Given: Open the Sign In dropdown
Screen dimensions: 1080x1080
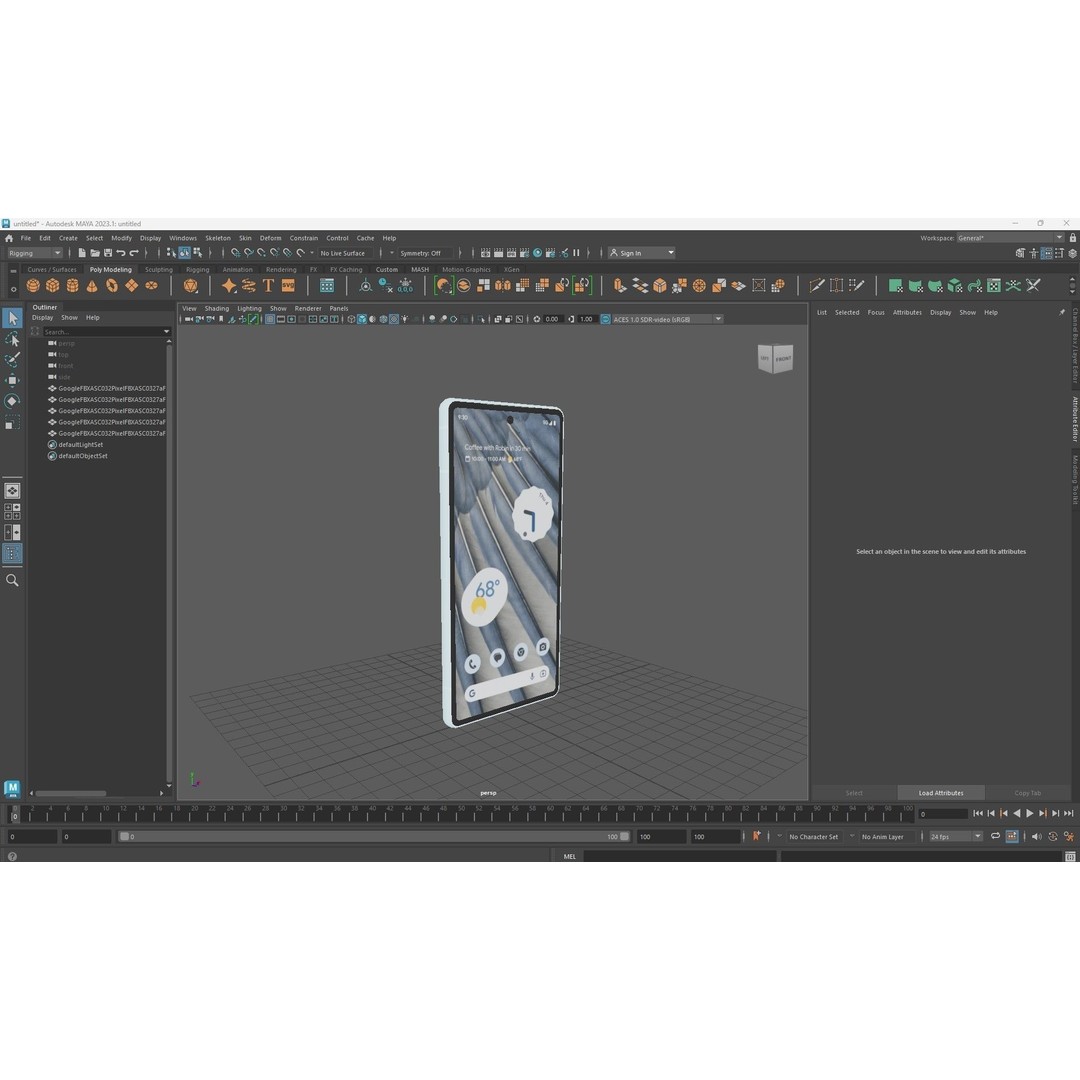Looking at the screenshot, I should [x=641, y=253].
